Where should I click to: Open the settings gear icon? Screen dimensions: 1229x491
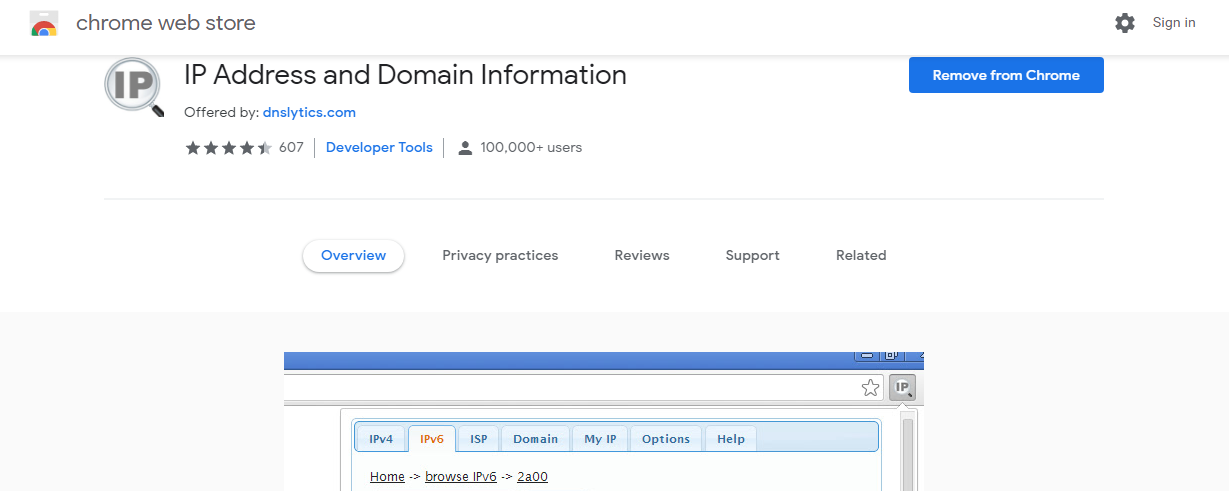[x=1125, y=23]
